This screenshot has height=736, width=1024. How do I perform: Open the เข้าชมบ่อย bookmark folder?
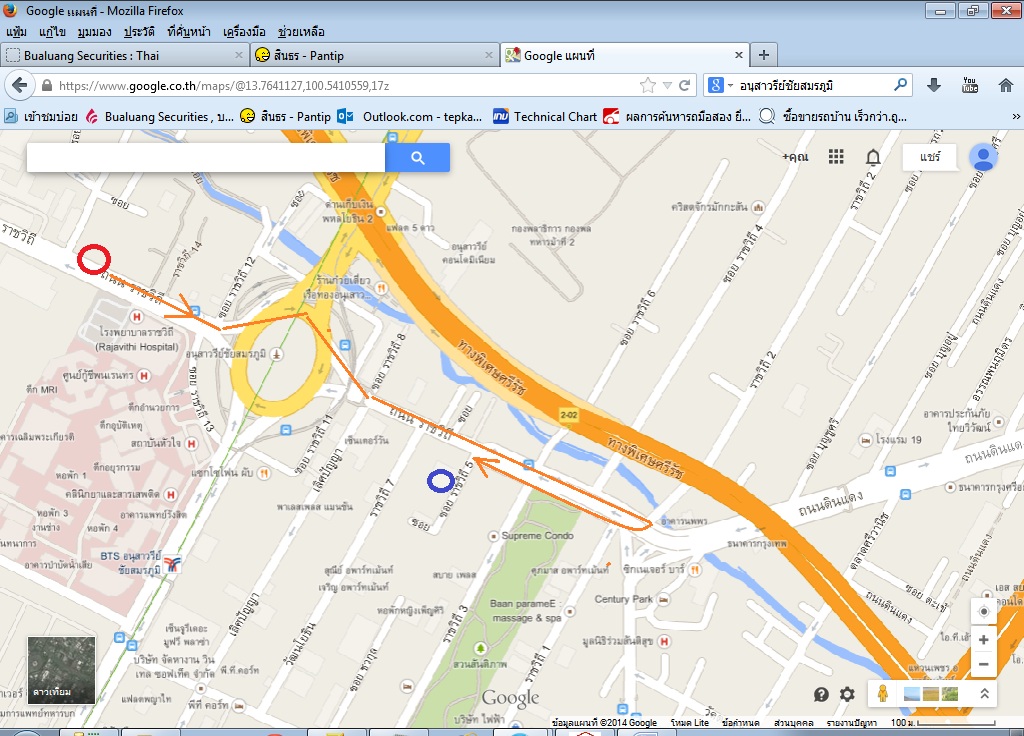[41, 117]
